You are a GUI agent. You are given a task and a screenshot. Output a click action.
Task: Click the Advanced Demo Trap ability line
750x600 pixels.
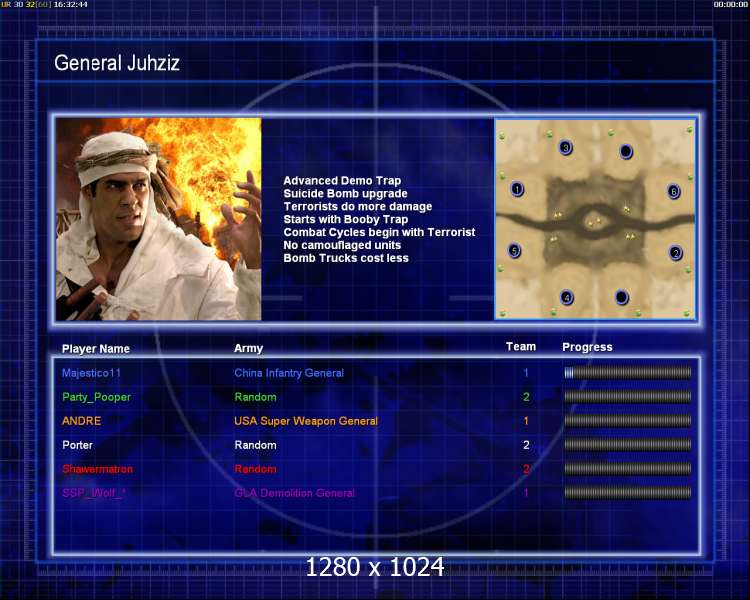coord(342,181)
